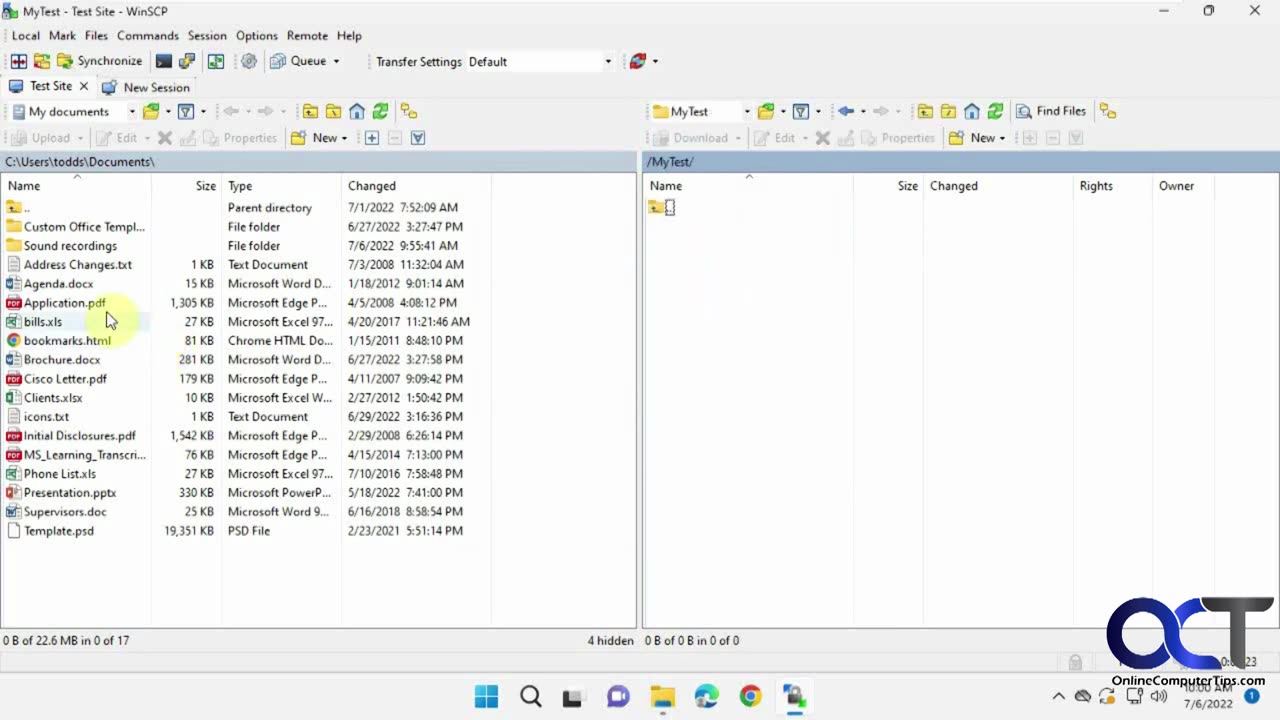Screen dimensions: 1280x720
Task: Click local select files plus icon
Action: point(372,138)
